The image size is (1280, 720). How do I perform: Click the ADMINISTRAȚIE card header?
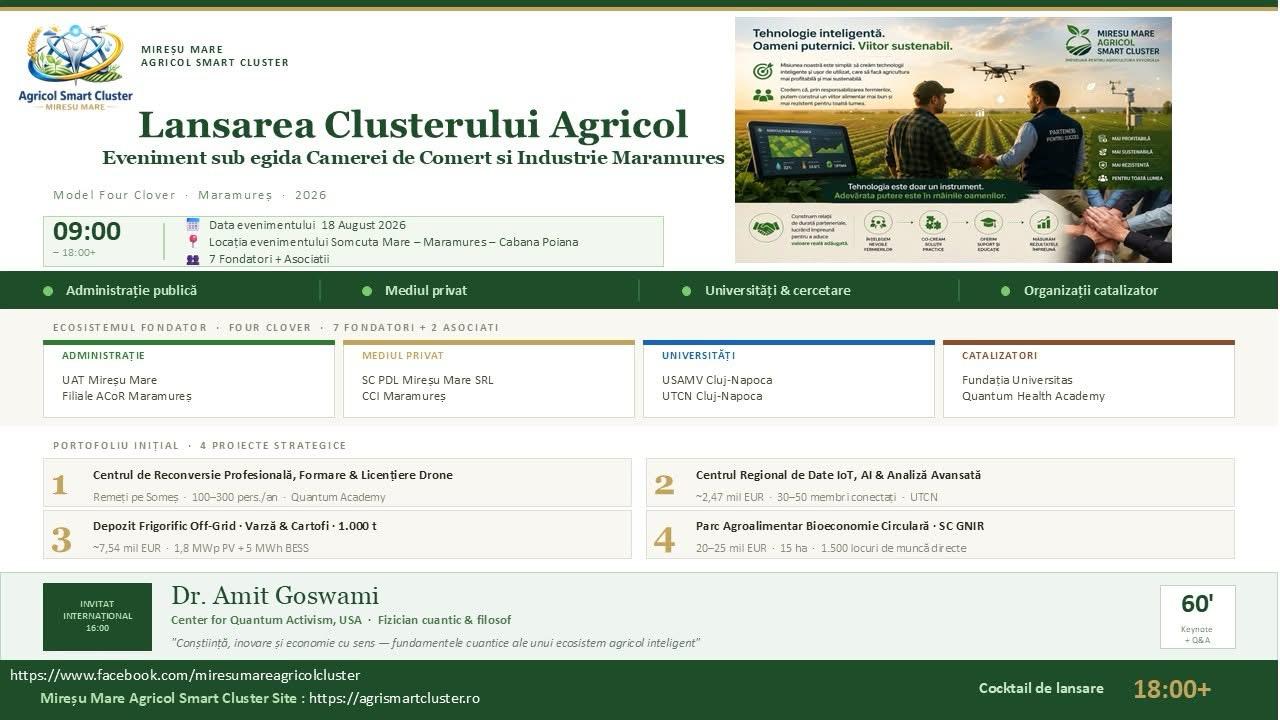click(x=103, y=355)
